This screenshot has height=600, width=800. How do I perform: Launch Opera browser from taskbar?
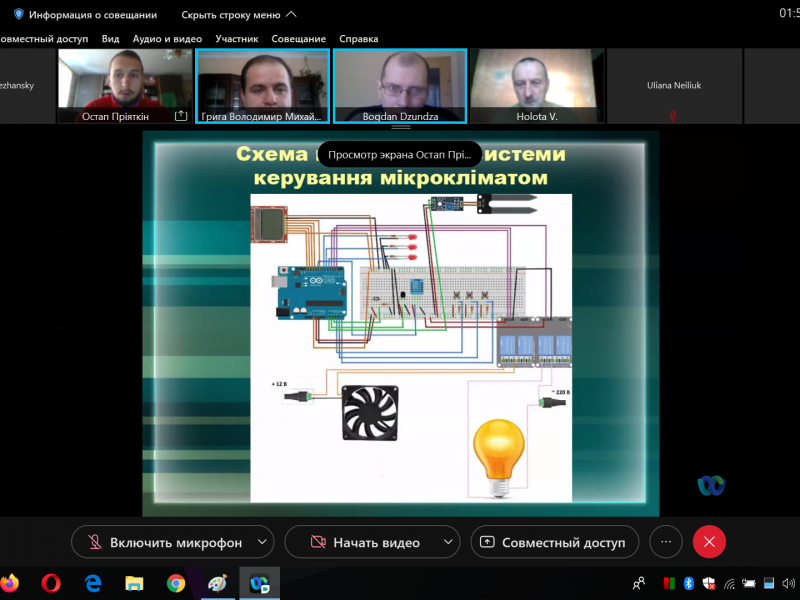coord(51,582)
